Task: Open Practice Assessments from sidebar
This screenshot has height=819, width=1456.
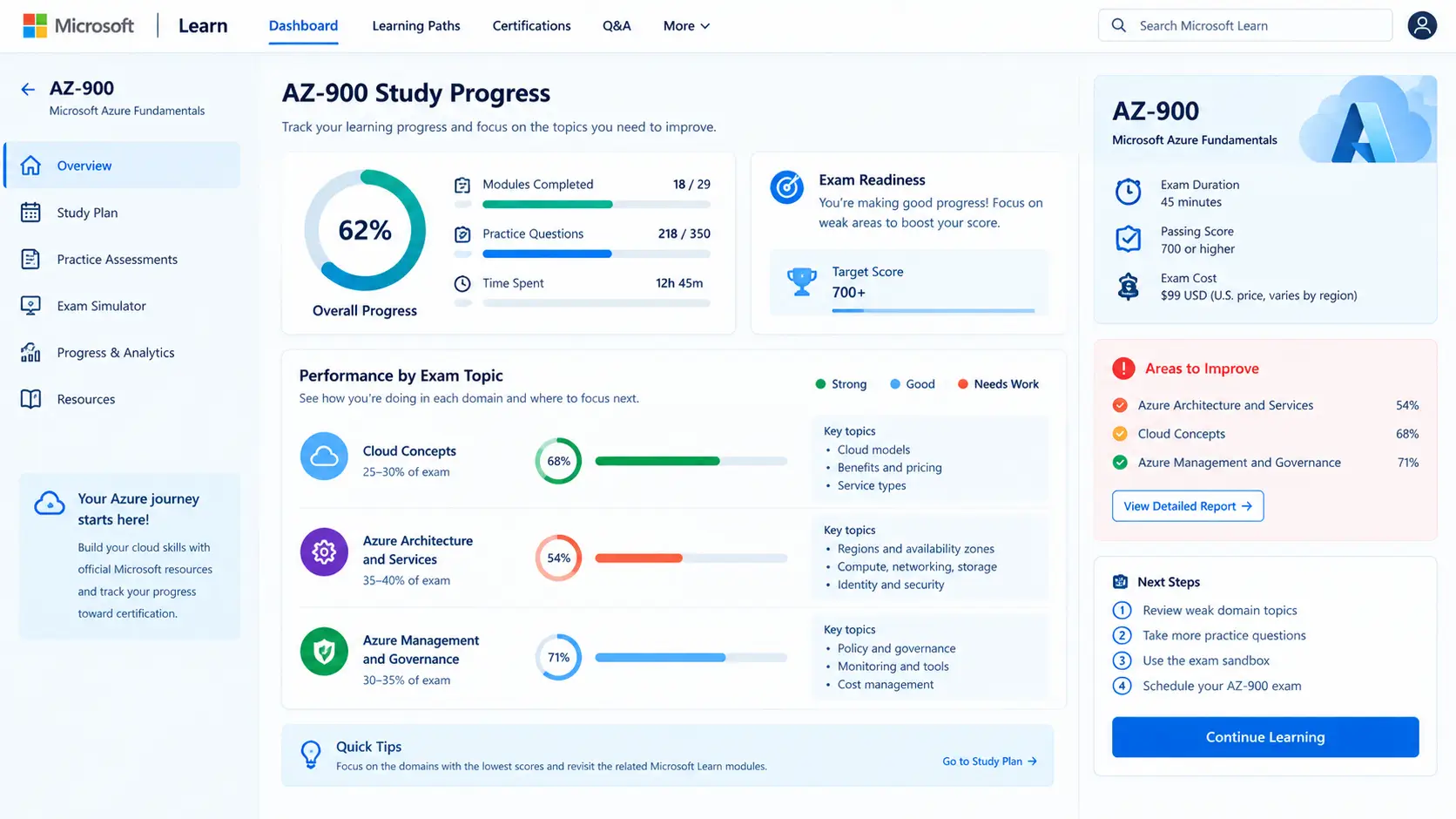Action: pyautogui.click(x=122, y=259)
